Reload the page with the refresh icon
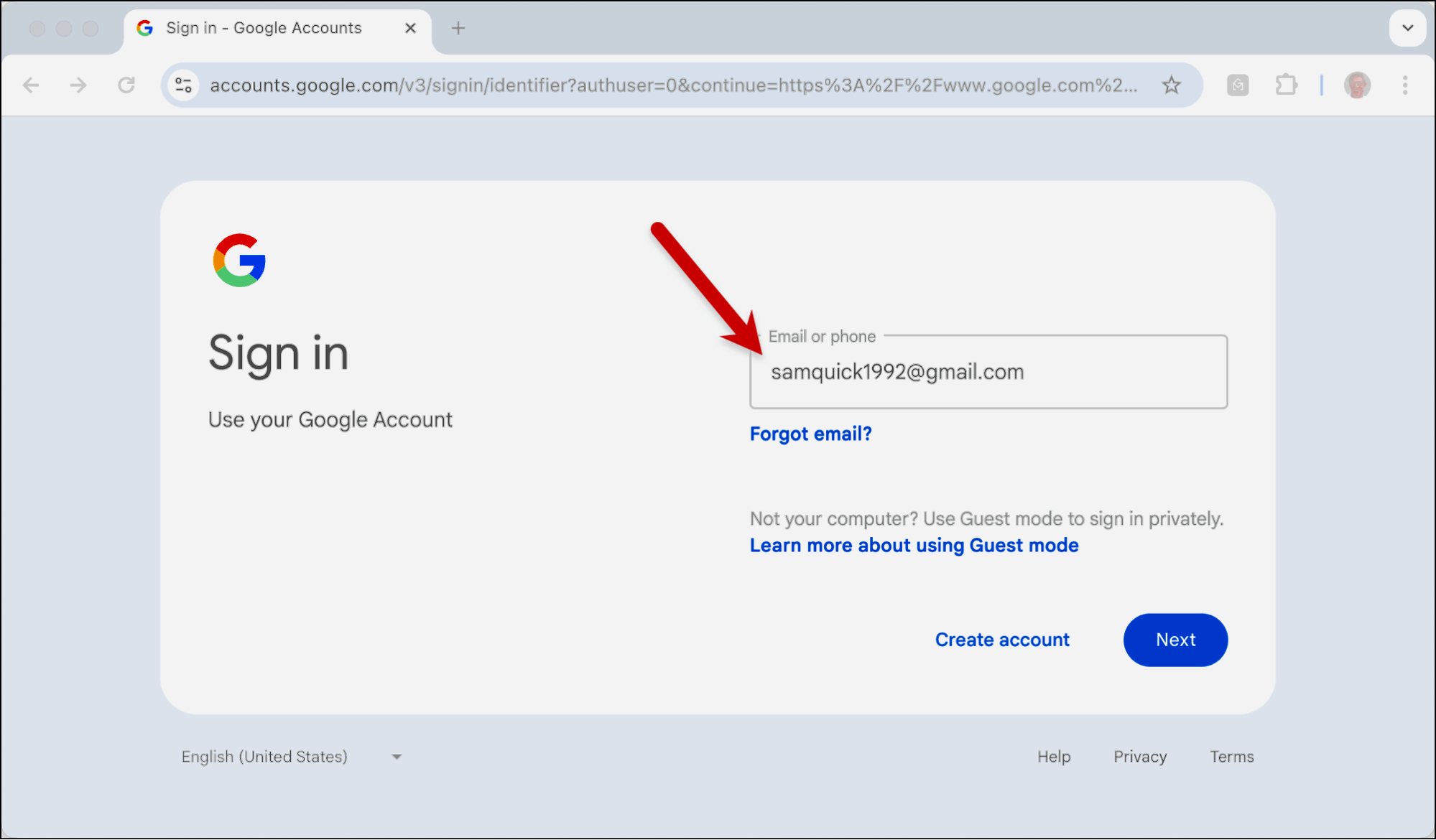Screen dimensions: 1436x840 [126, 85]
